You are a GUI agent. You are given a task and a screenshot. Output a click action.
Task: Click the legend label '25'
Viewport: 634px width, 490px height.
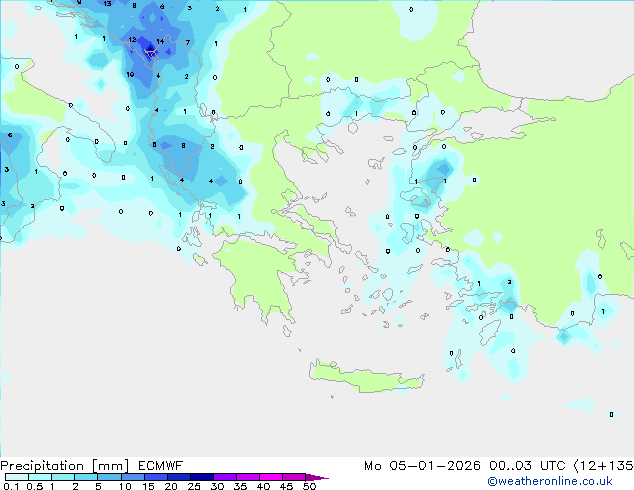194,486
